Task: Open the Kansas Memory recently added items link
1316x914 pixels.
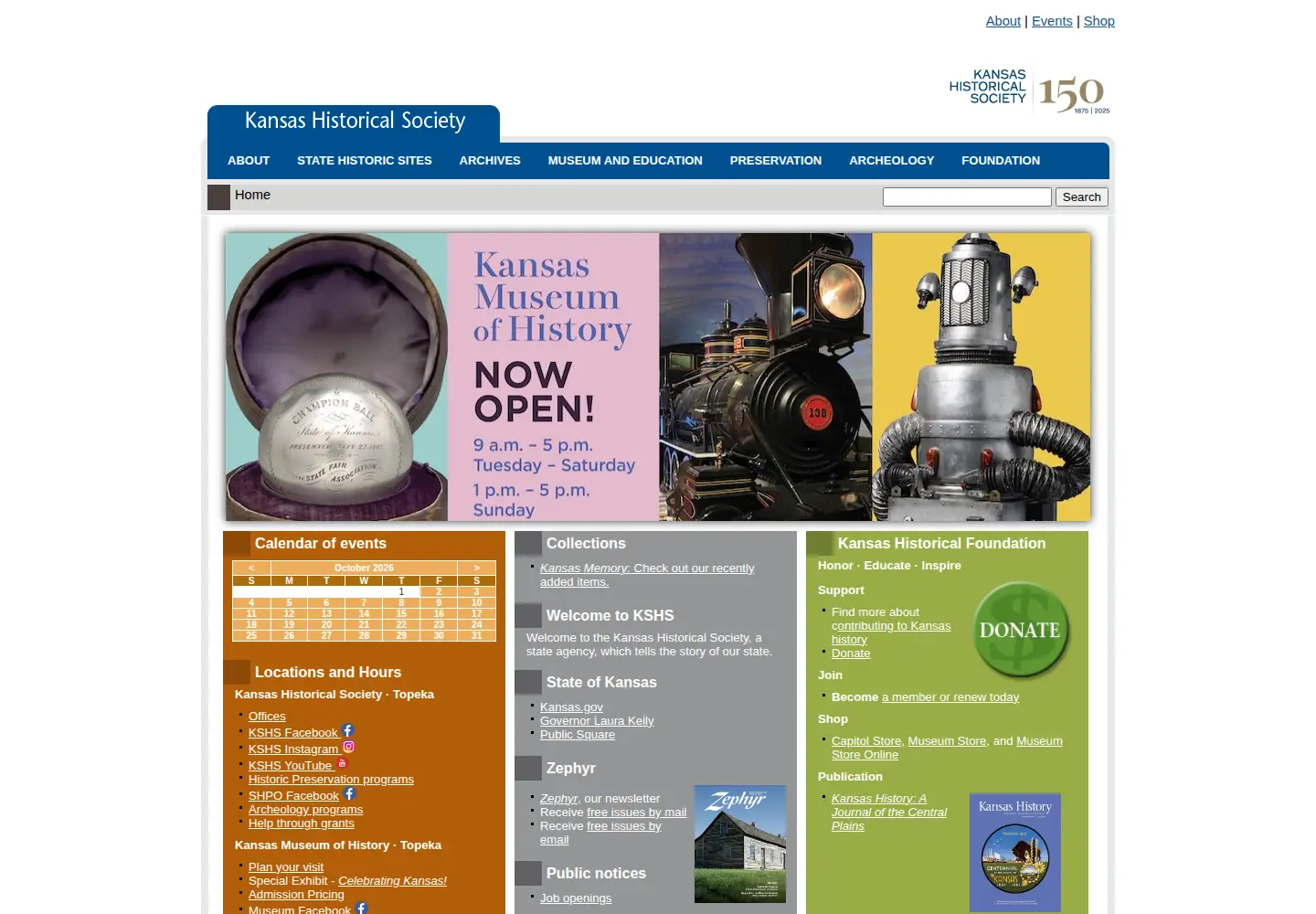Action: 647,575
